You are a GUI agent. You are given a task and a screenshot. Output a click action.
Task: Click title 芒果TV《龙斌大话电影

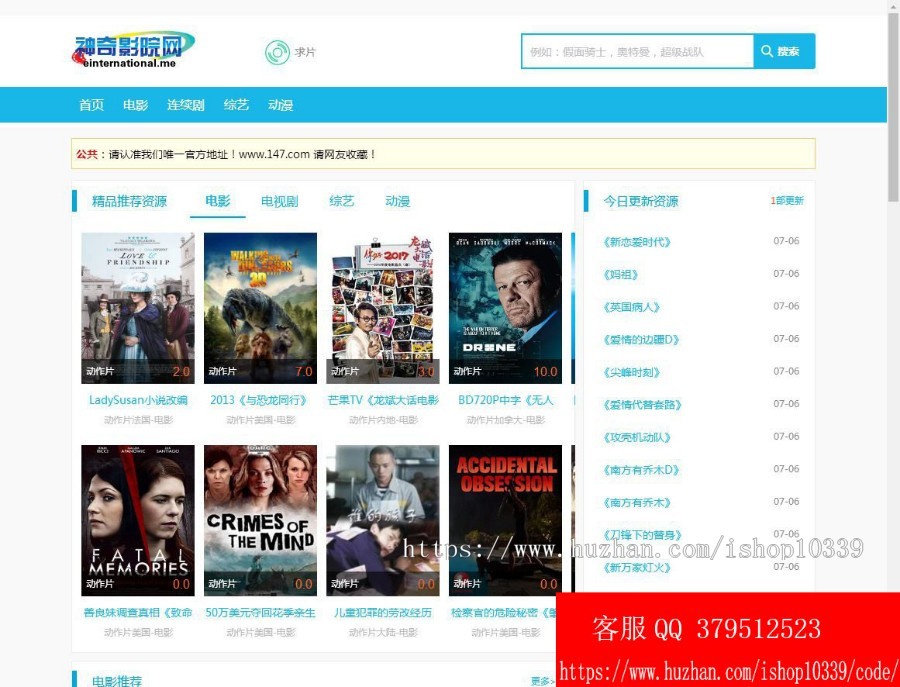383,400
